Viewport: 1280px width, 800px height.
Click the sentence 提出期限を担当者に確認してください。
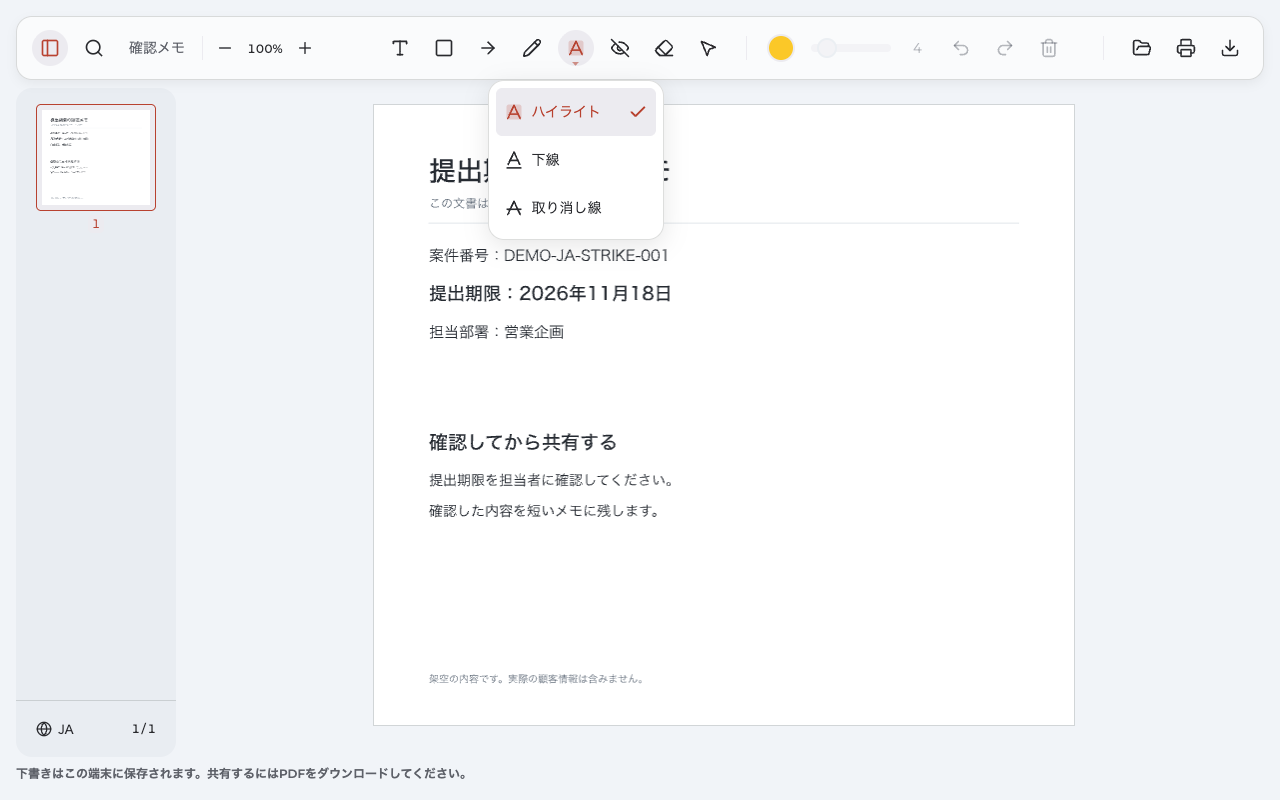(x=552, y=480)
